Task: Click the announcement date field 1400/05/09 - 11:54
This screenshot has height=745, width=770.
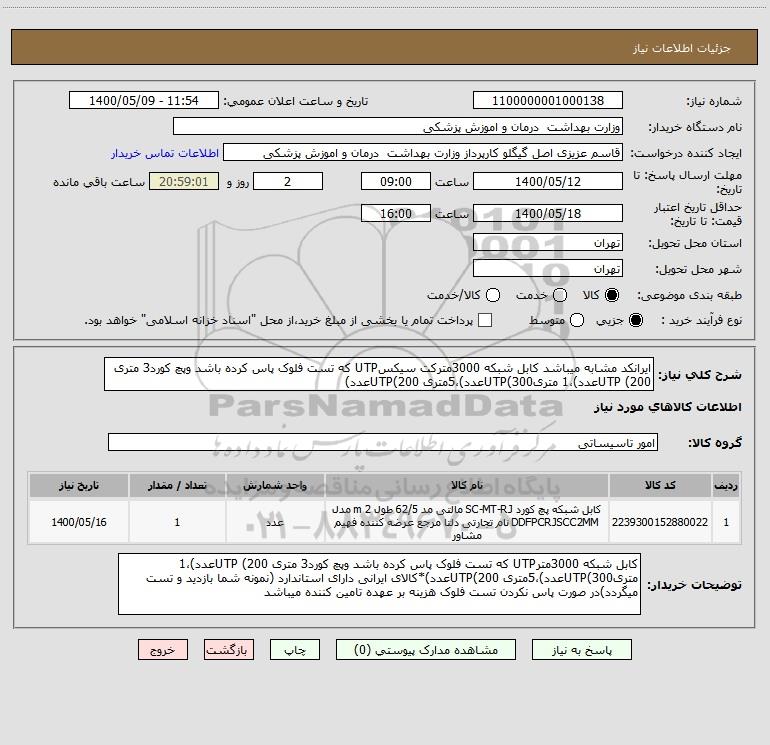Action: pyautogui.click(x=143, y=100)
